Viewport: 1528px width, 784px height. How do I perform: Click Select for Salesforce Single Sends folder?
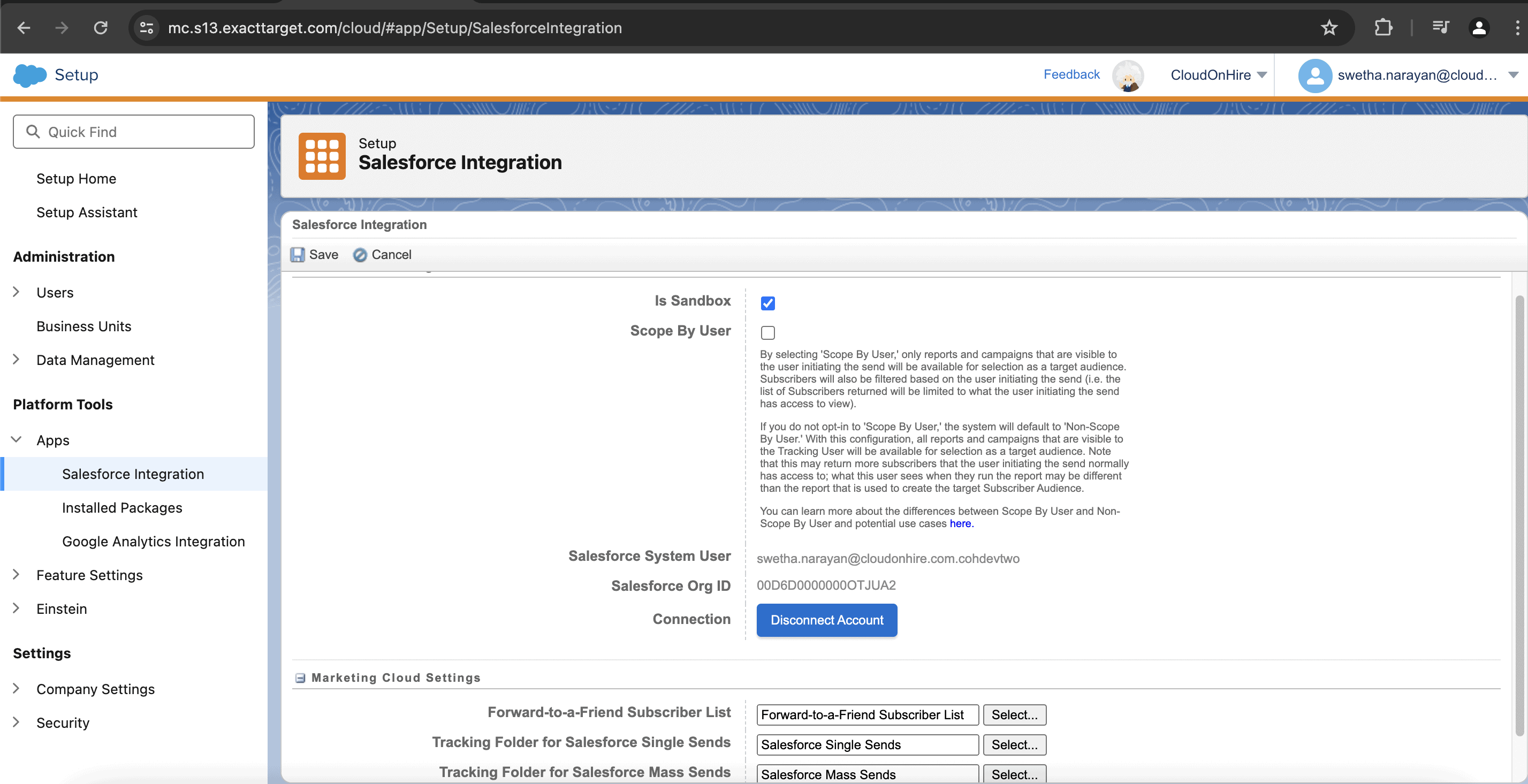[1014, 745]
